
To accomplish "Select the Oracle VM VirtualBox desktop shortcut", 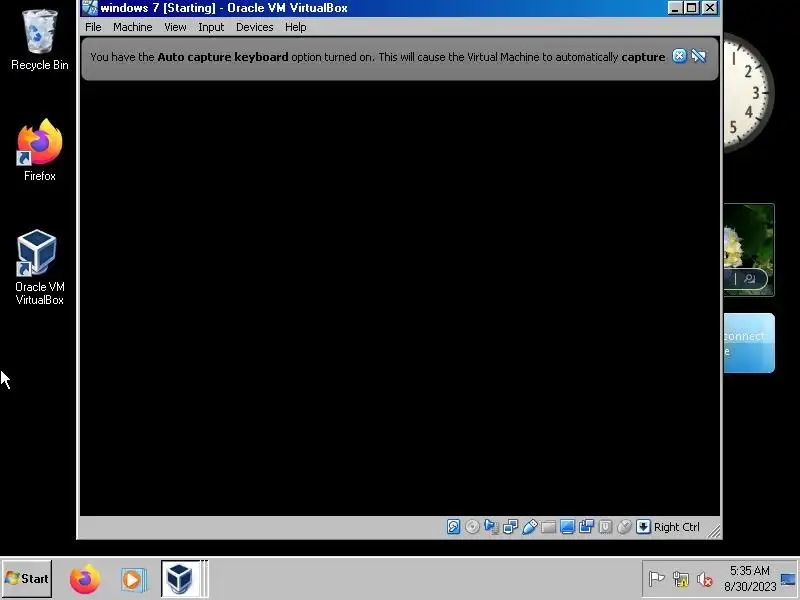I will [40, 268].
